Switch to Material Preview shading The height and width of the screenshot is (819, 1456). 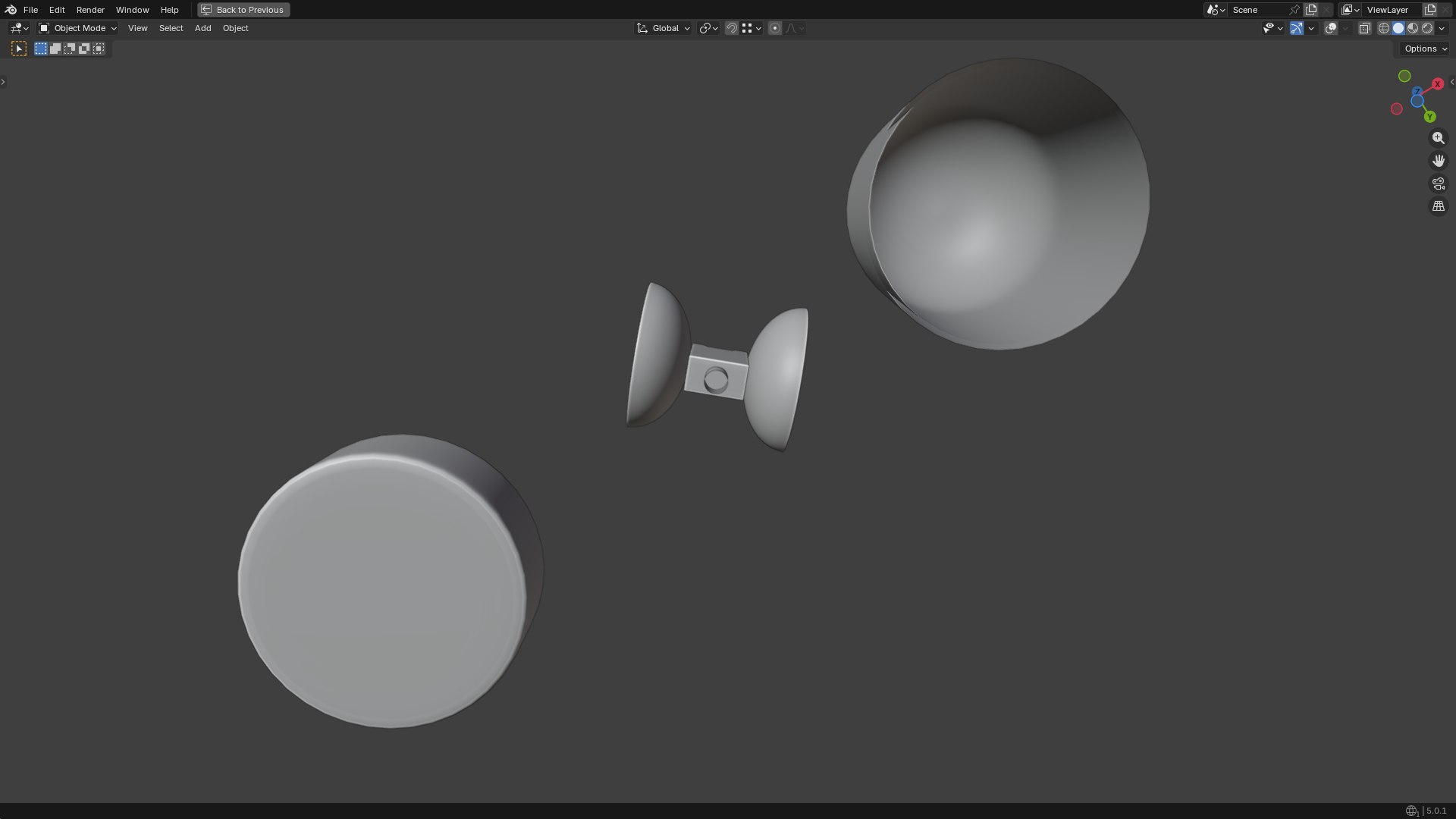(1413, 28)
